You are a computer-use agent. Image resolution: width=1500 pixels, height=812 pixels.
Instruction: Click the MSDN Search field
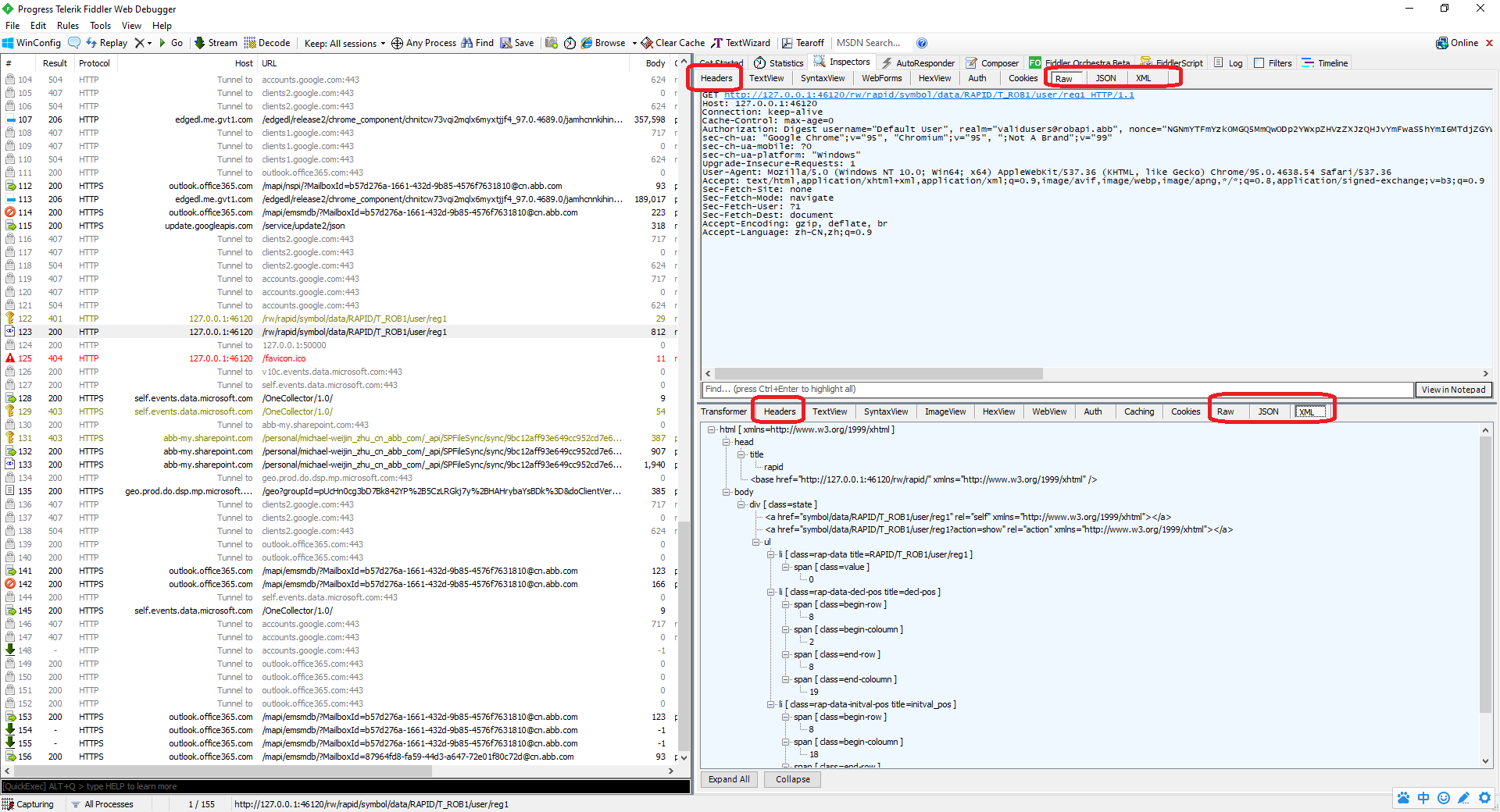pos(870,43)
